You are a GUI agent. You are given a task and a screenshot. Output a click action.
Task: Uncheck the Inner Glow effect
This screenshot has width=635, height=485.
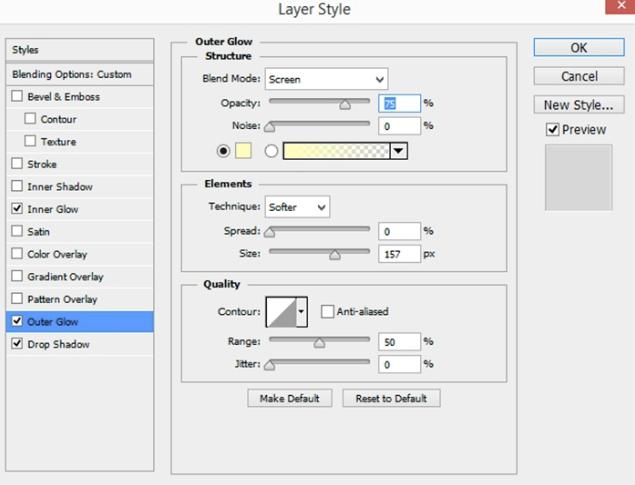coord(17,208)
